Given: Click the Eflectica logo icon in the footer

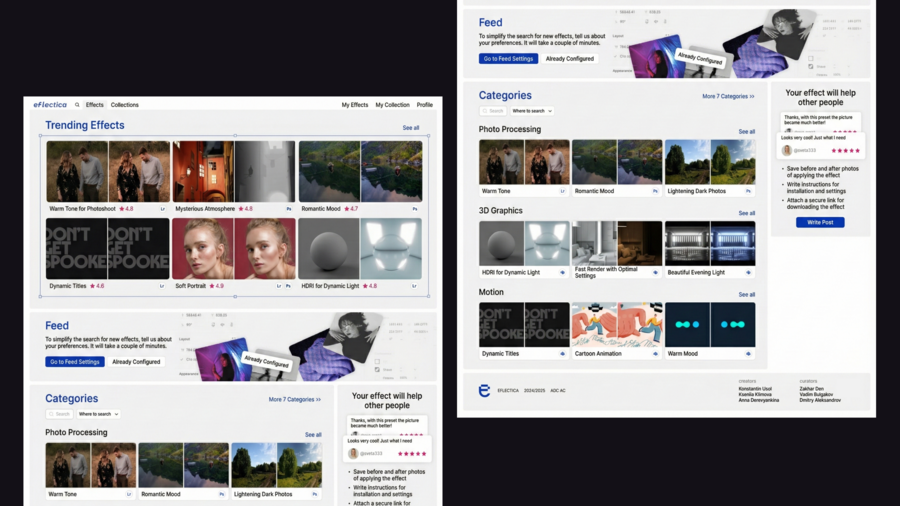Looking at the screenshot, I should pos(484,391).
